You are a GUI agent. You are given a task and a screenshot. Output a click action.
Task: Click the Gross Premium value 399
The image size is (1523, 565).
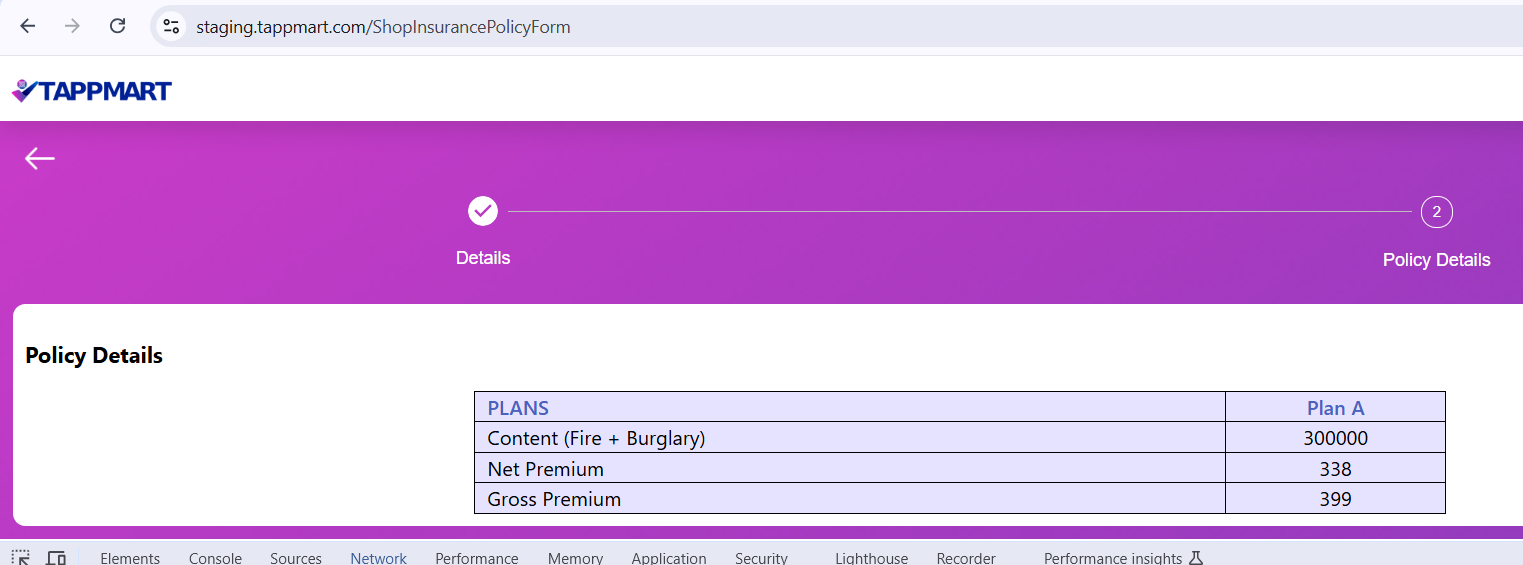[x=1335, y=499]
